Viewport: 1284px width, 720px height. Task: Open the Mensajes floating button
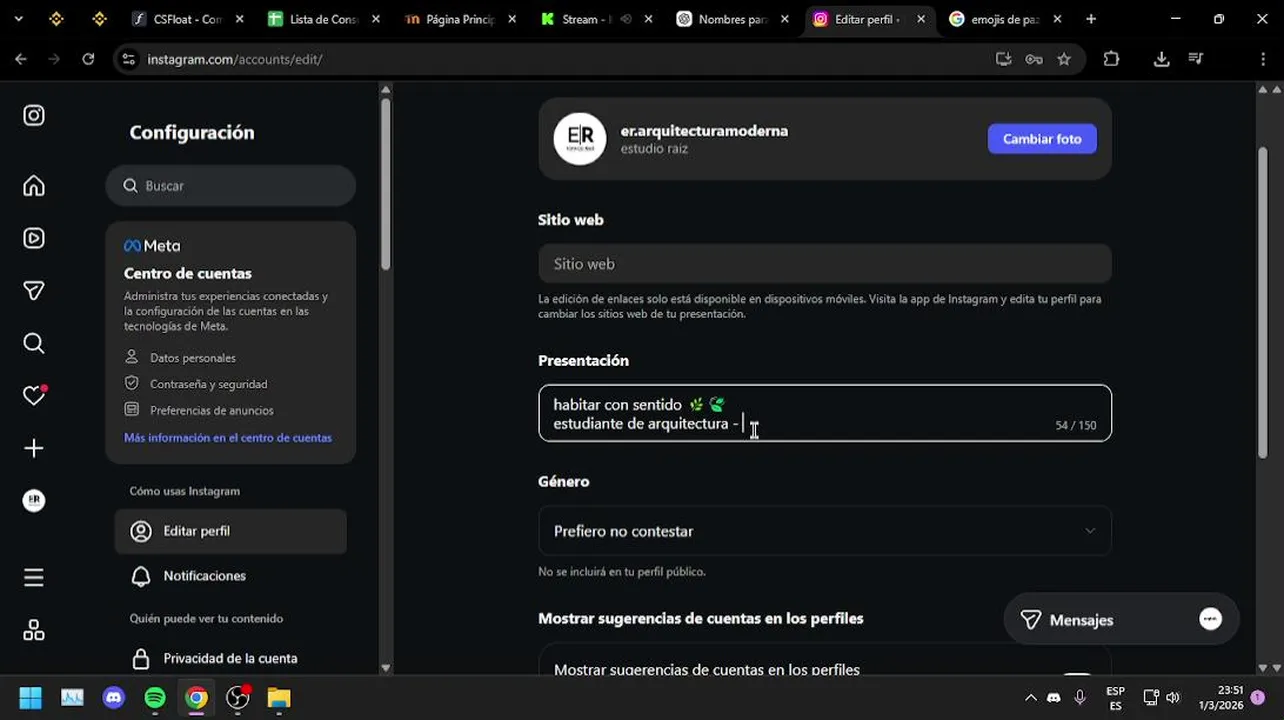(1121, 620)
